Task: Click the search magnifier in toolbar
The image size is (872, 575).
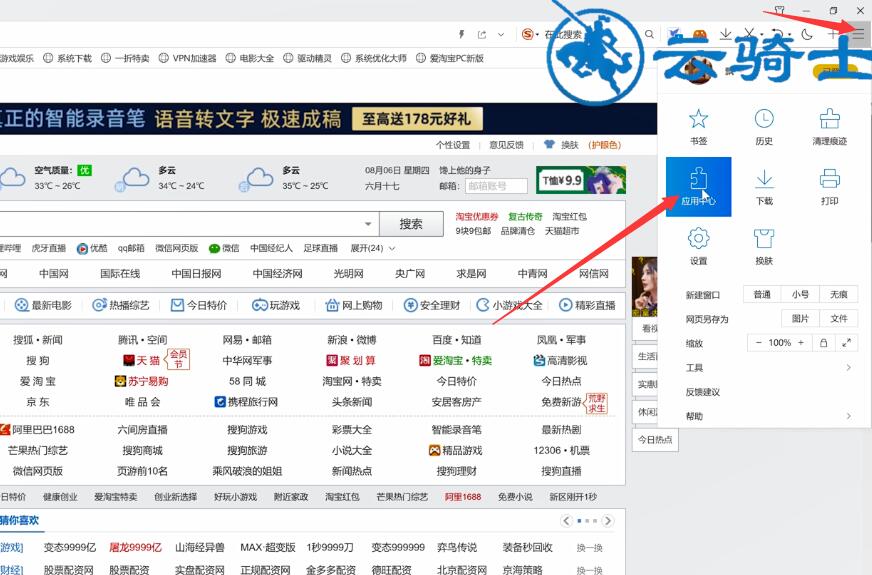Action: [x=649, y=34]
